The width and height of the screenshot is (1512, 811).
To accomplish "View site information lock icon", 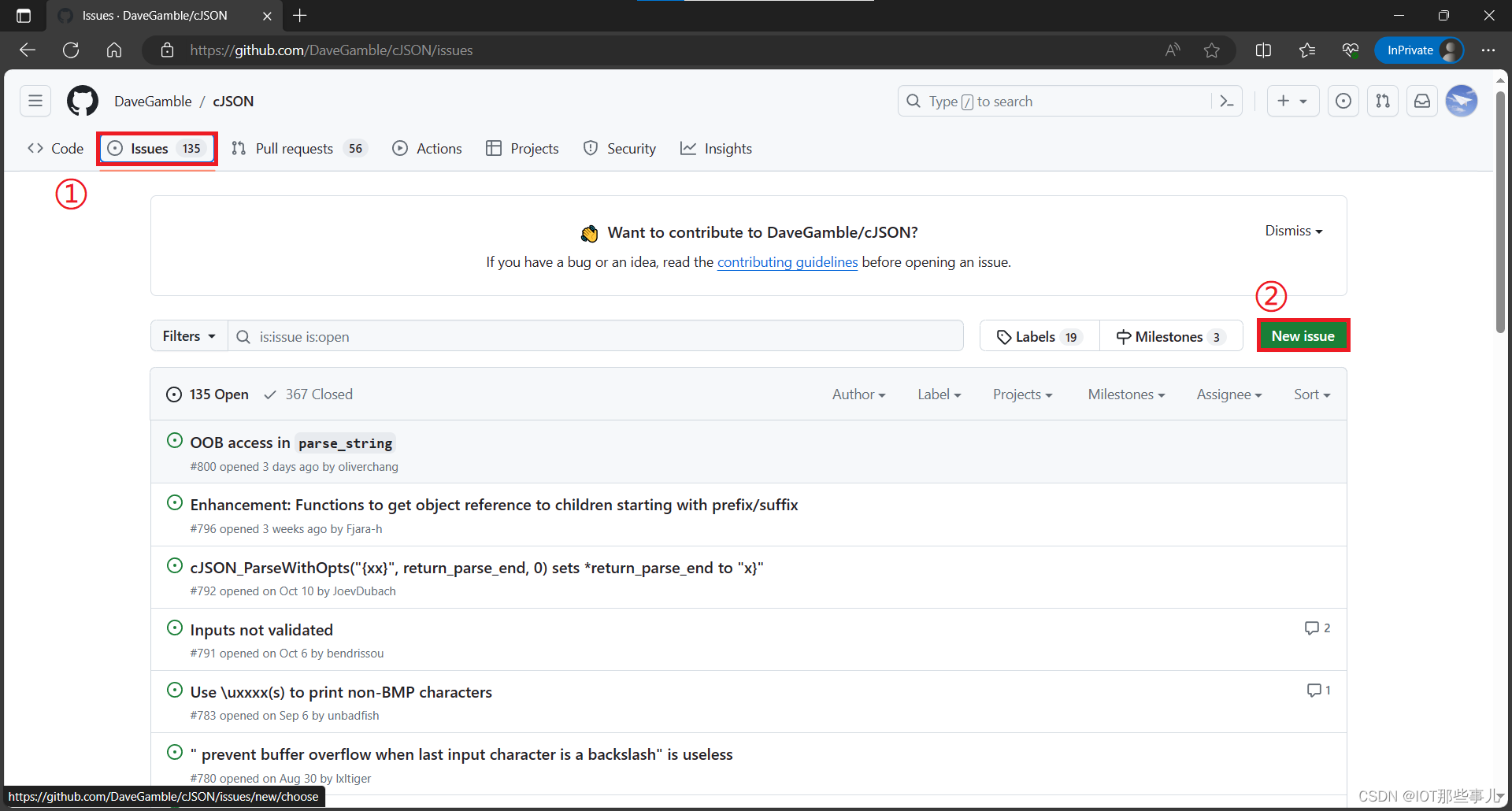I will [x=167, y=50].
